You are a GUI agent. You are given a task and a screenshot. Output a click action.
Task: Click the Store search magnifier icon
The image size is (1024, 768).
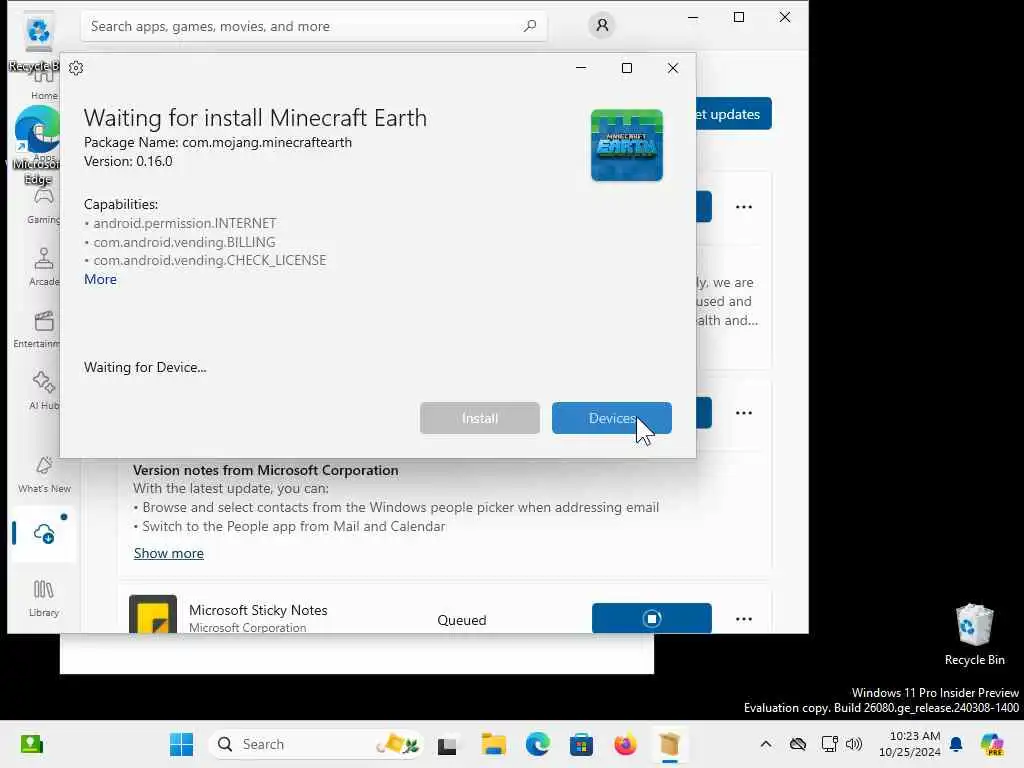530,26
